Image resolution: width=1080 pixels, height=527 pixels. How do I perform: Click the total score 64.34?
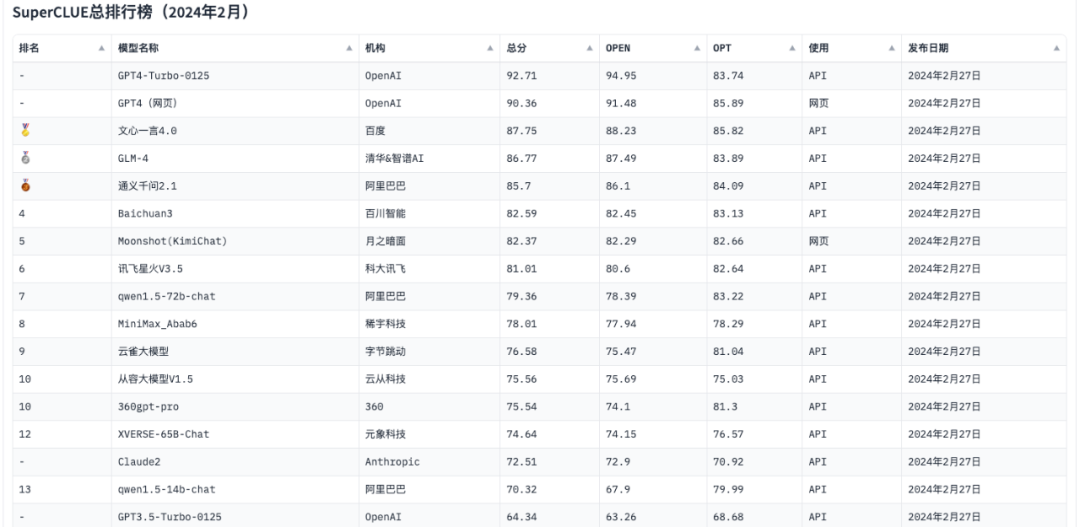(521, 517)
